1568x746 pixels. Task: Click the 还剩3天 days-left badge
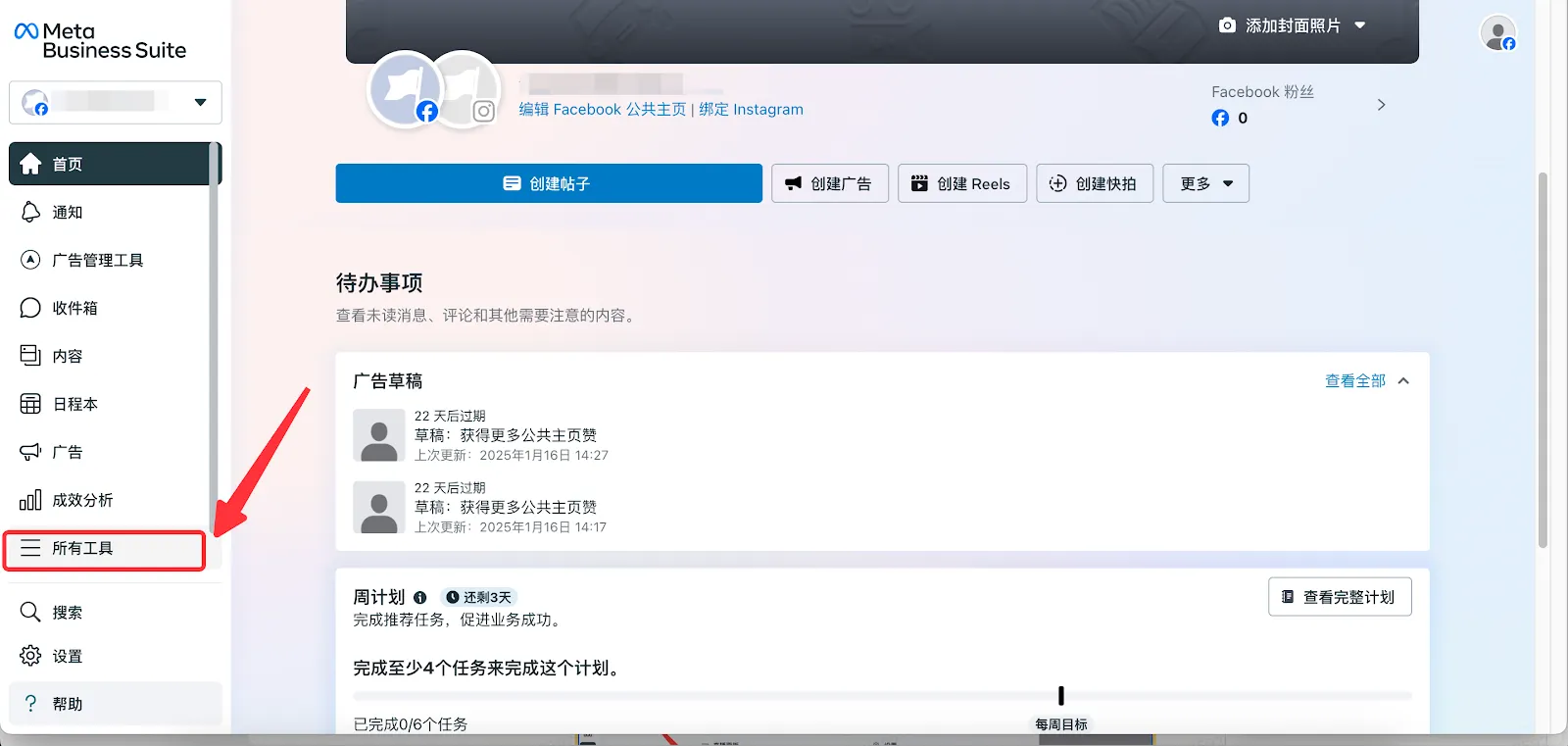pos(478,598)
